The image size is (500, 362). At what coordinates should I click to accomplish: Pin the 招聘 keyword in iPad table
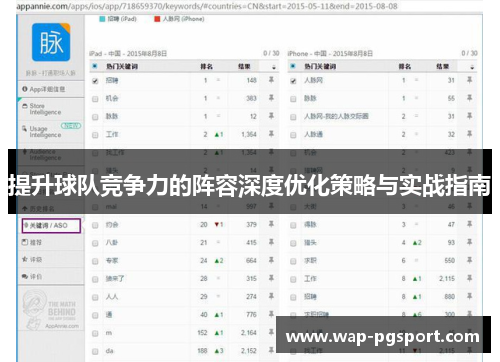point(271,80)
